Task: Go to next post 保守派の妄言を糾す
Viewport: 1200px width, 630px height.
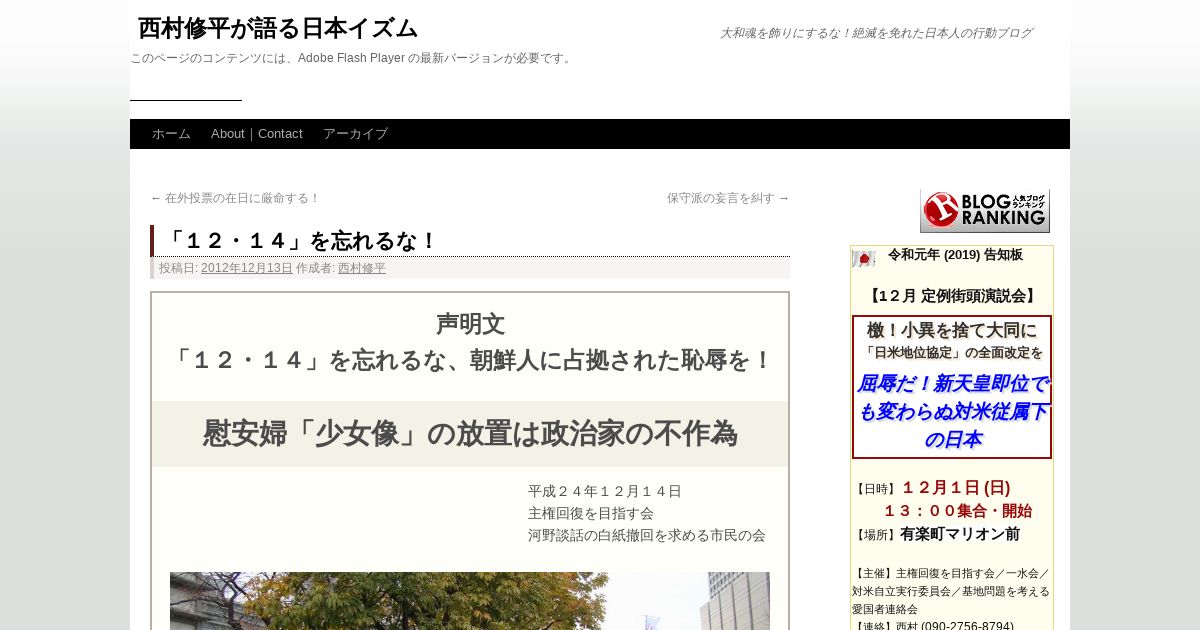Action: click(728, 198)
